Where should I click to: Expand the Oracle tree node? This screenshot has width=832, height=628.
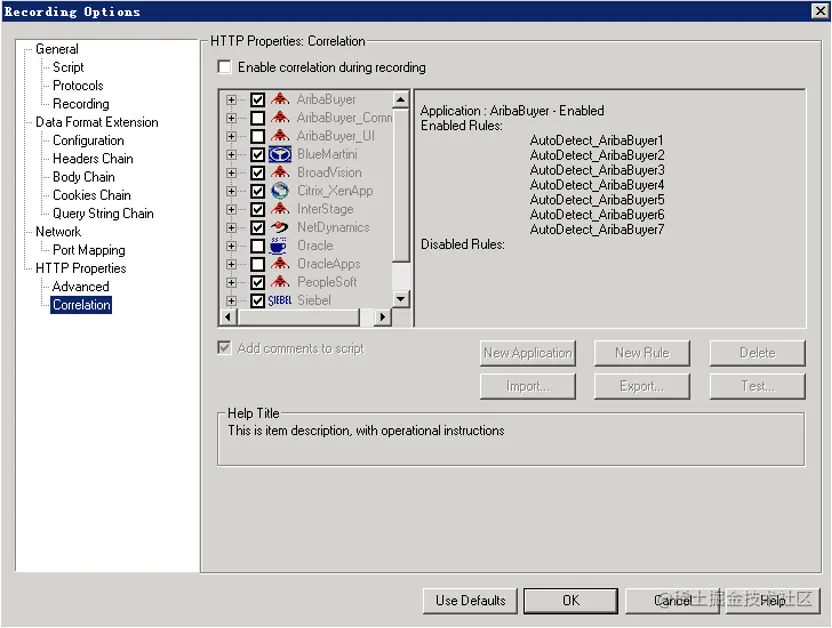coord(231,246)
